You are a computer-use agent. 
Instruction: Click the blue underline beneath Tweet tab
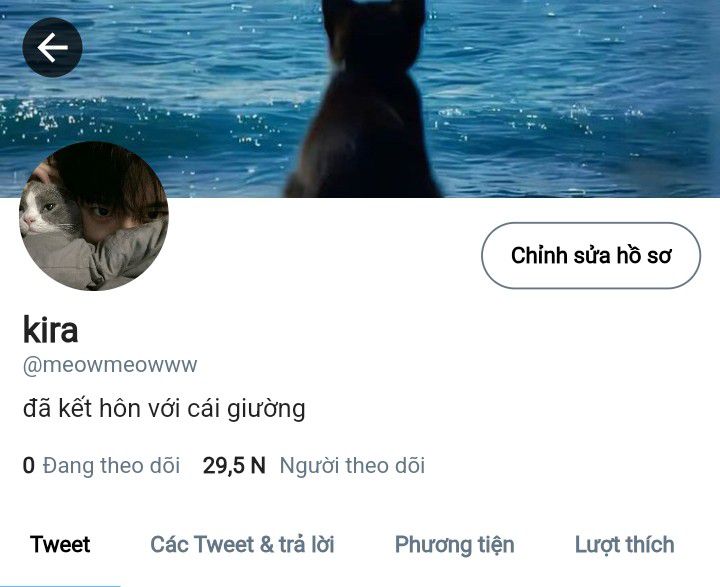point(60,585)
